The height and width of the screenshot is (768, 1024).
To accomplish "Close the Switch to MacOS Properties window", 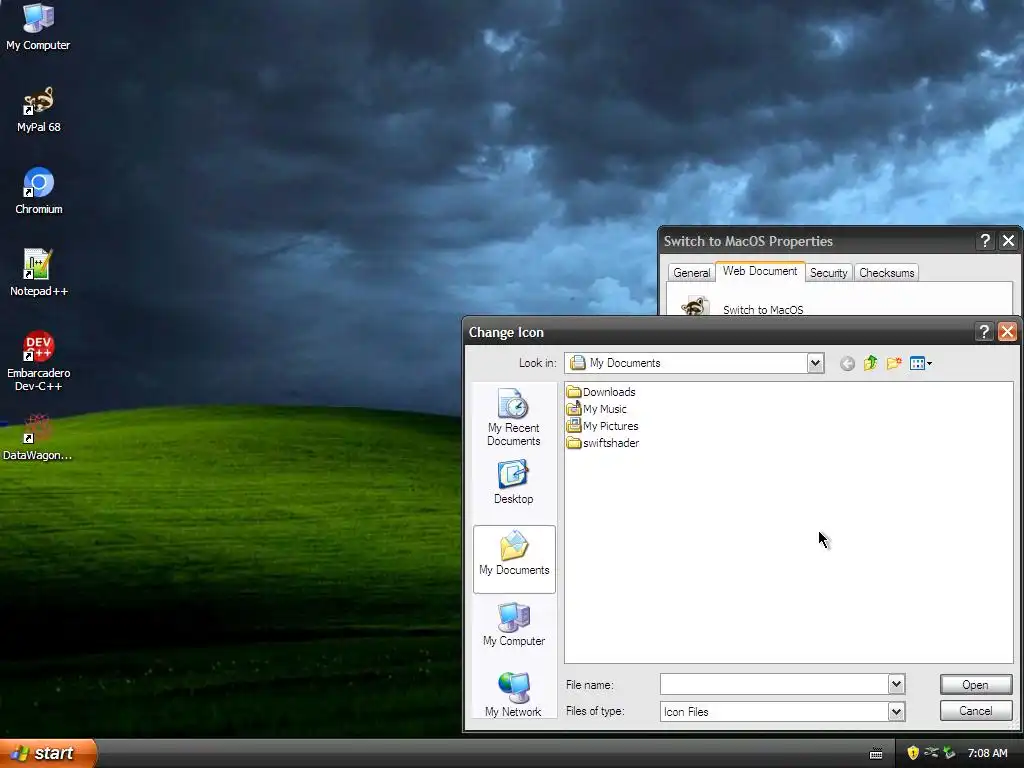I will 1008,241.
